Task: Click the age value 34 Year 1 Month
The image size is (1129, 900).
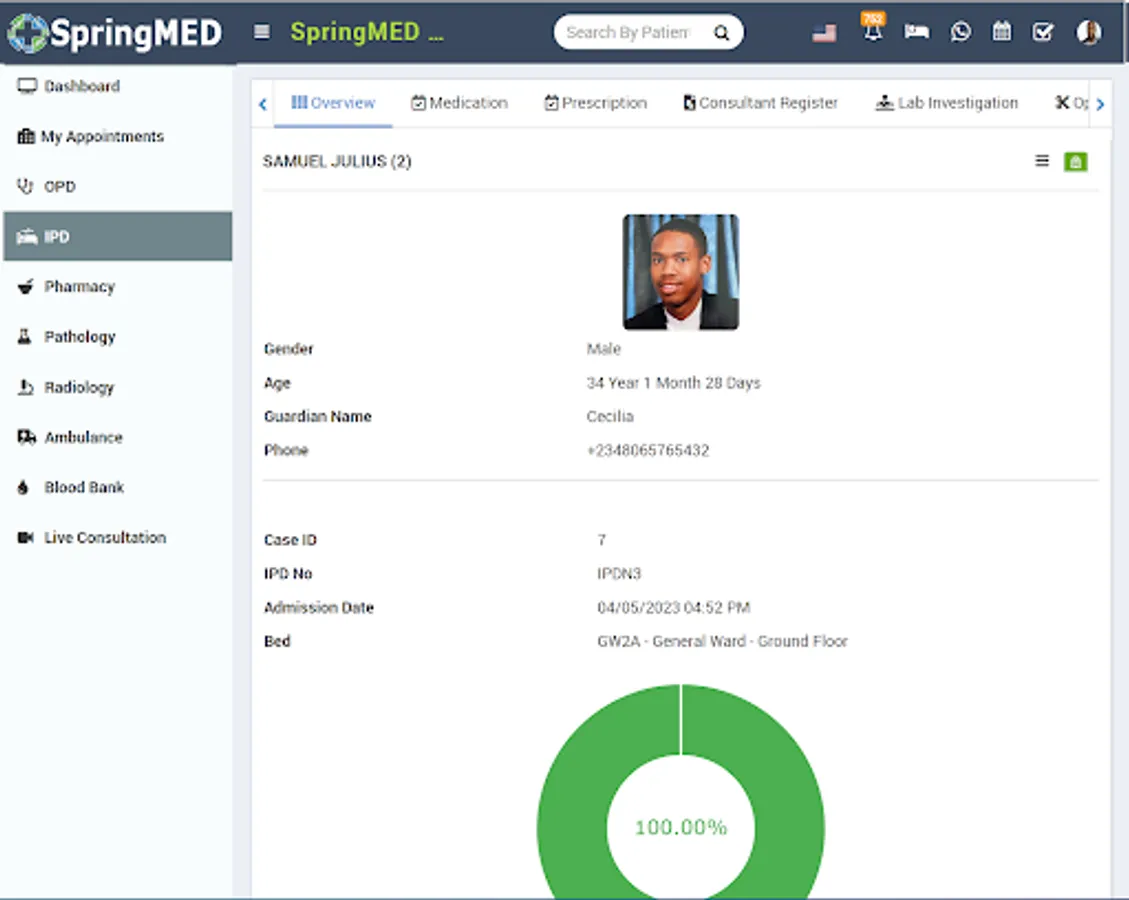Action: tap(673, 383)
